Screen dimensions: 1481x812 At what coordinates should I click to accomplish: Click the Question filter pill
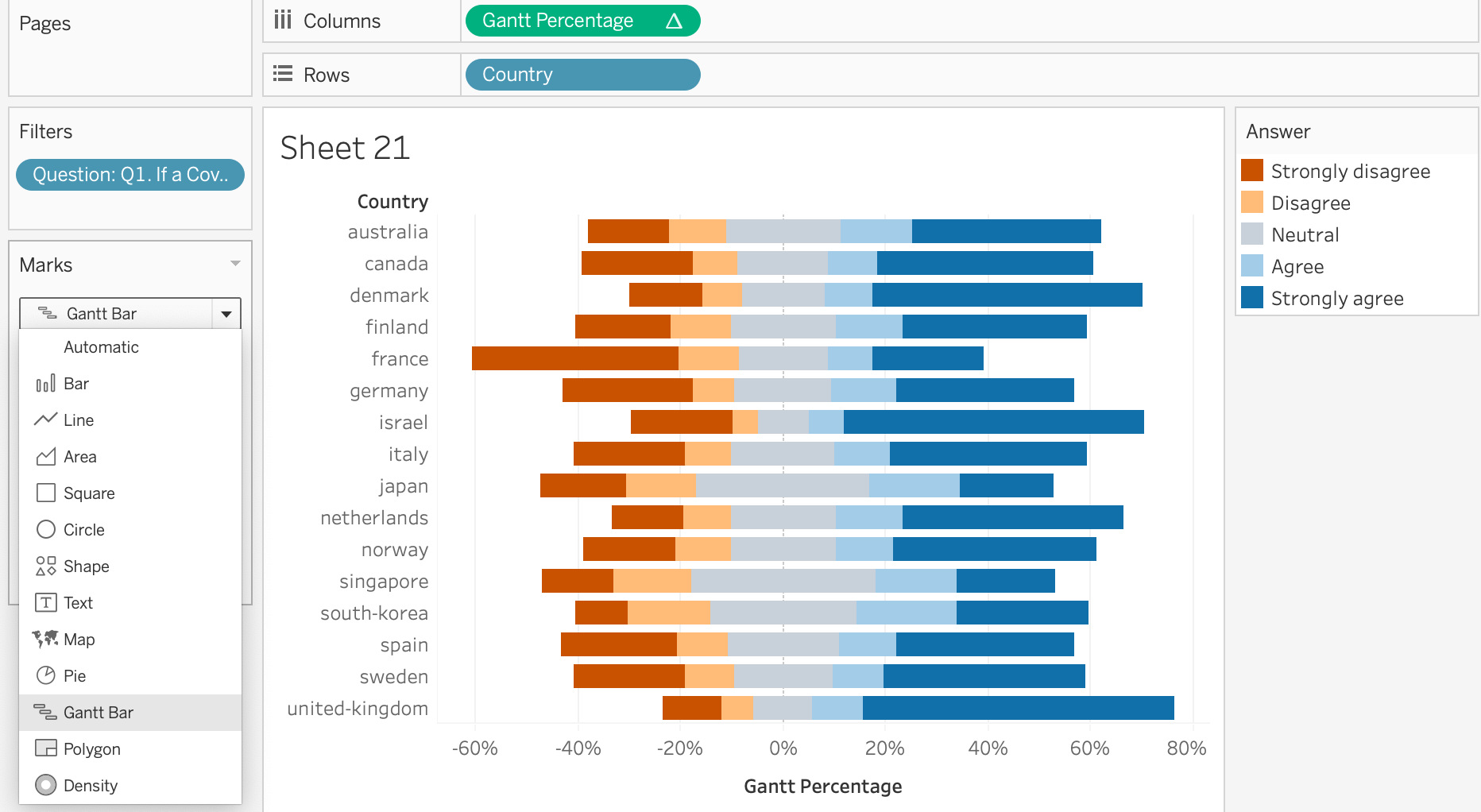130,175
